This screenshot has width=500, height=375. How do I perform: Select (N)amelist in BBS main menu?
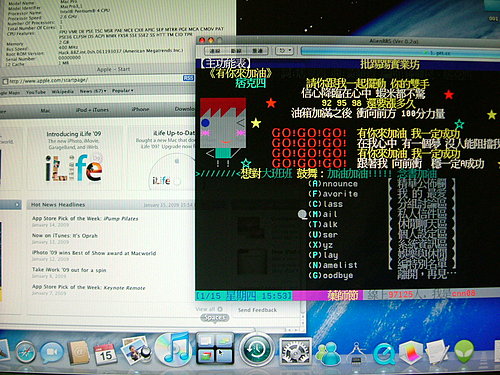[x=333, y=265]
